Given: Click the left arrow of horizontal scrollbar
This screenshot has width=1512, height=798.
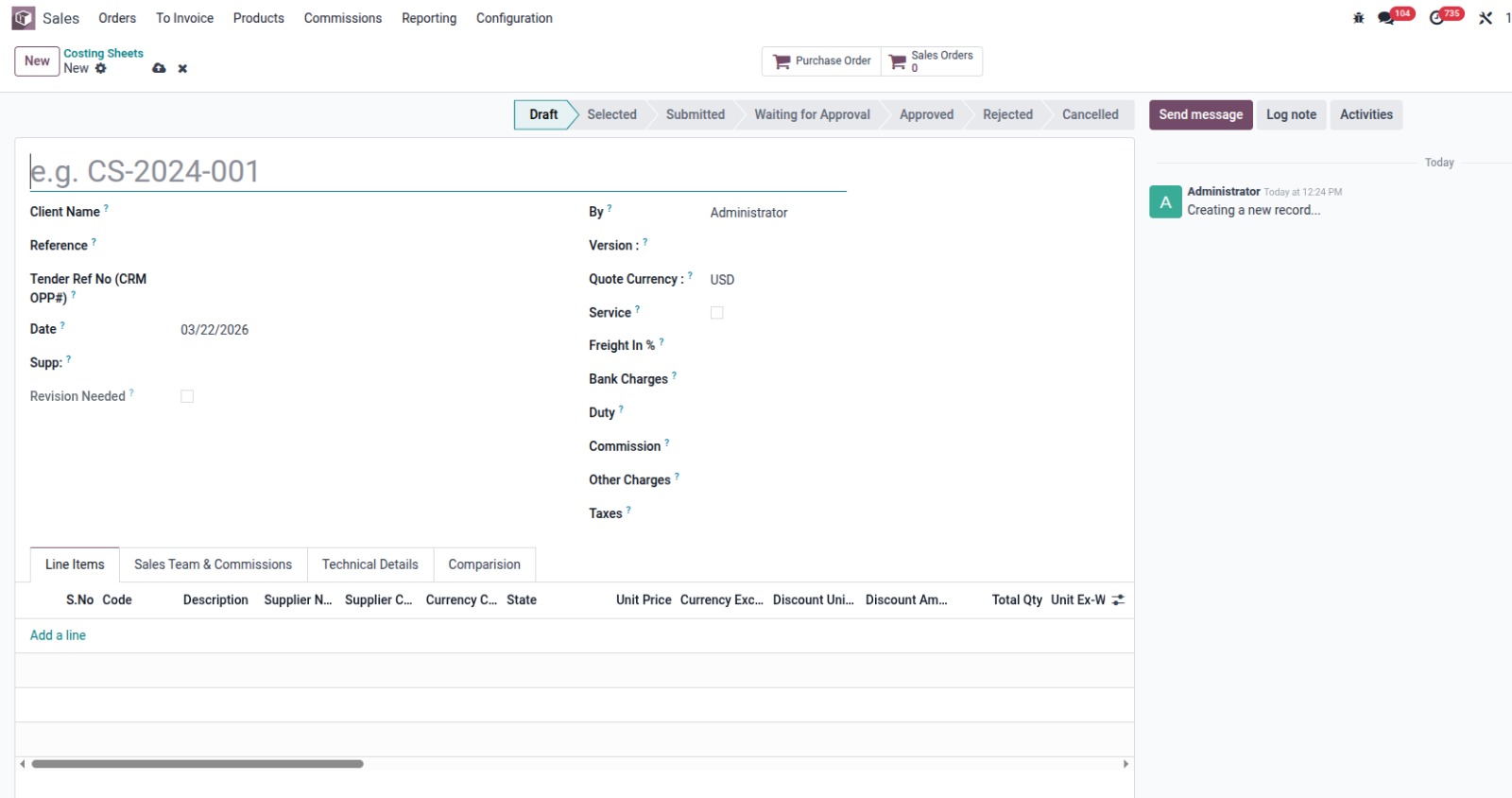Looking at the screenshot, I should coord(23,764).
